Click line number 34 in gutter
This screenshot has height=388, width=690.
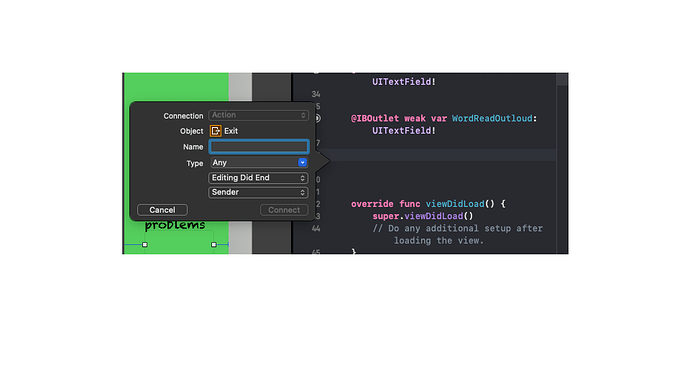point(316,94)
